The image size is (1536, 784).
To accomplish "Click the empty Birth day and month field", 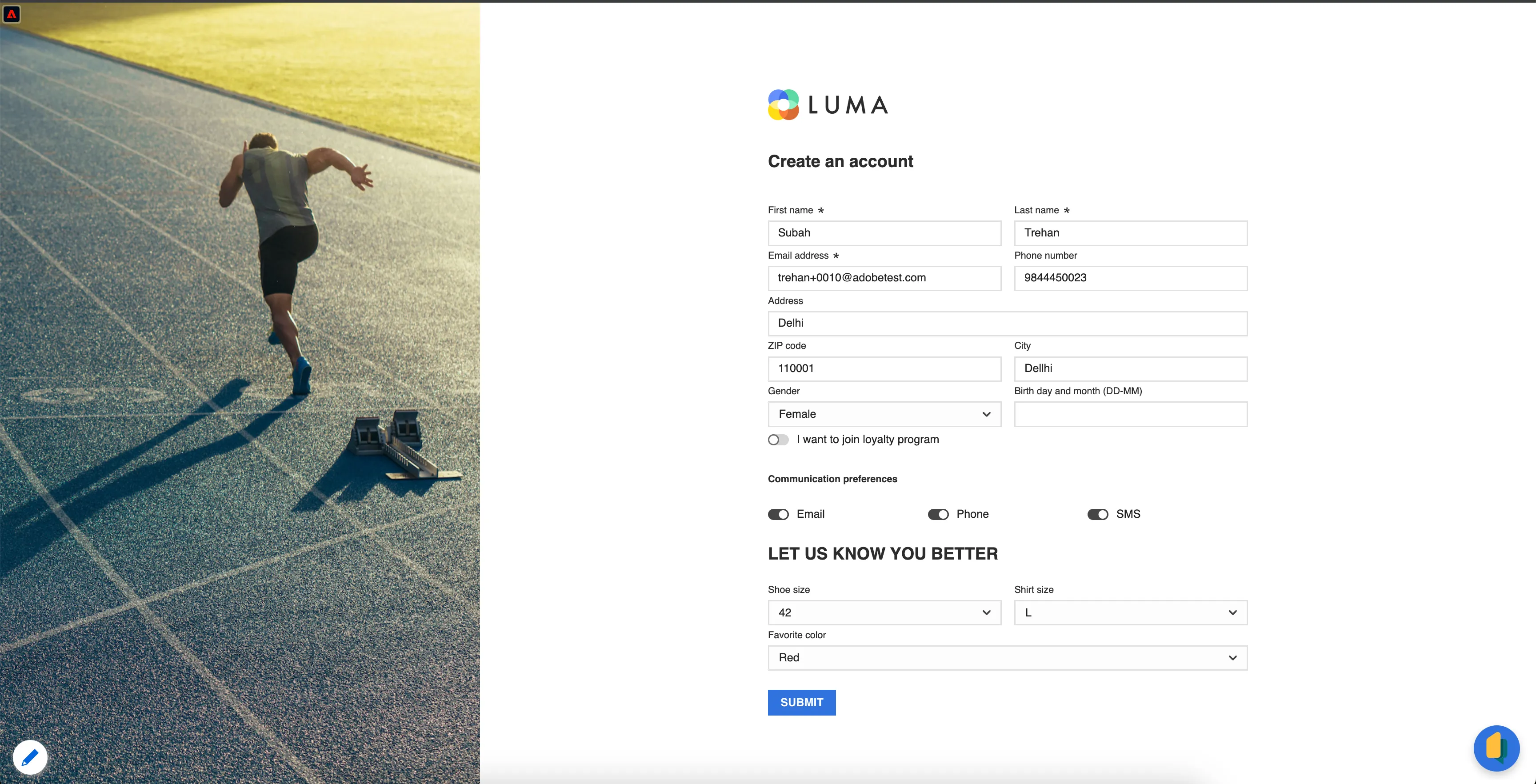I will tap(1131, 414).
